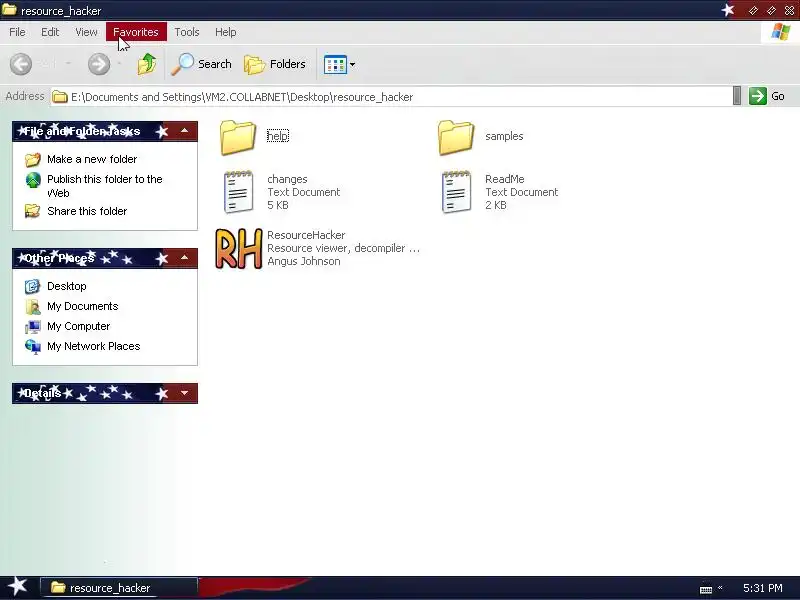Collapse the File and Folder Tasks panel
This screenshot has height=600, width=800.
(x=184, y=131)
